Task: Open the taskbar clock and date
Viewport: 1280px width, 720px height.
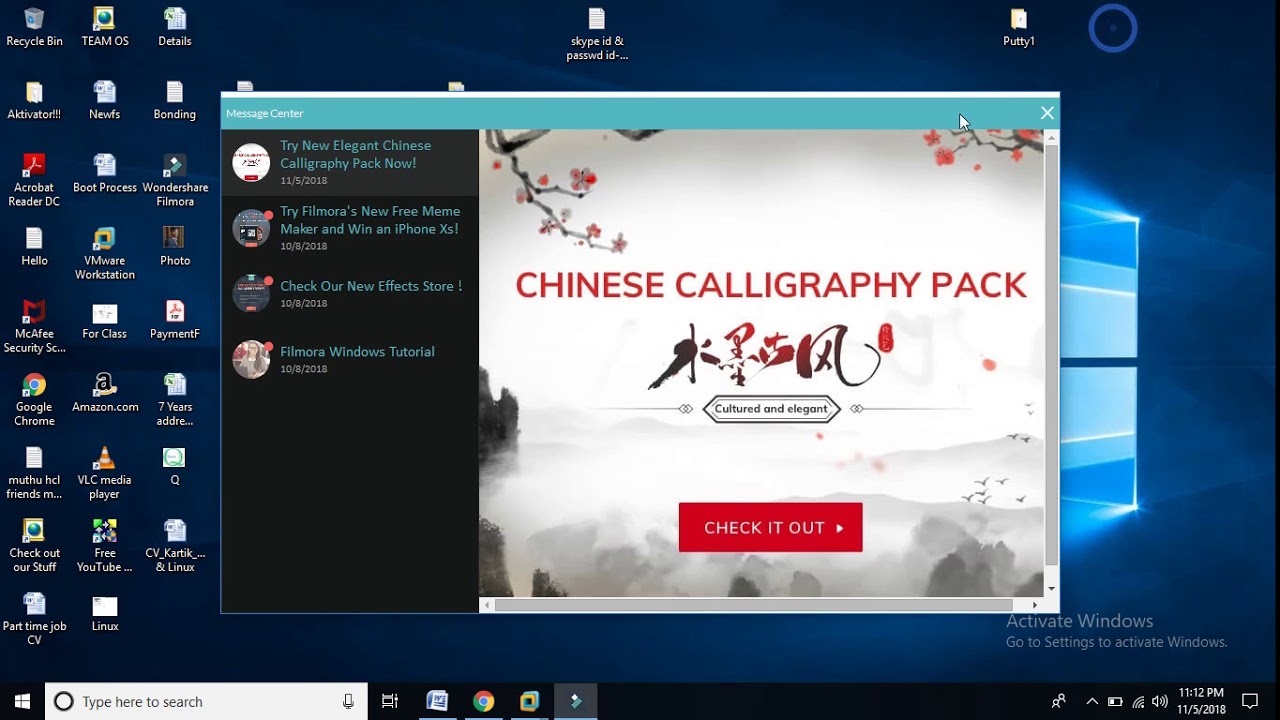Action: tap(1201, 701)
